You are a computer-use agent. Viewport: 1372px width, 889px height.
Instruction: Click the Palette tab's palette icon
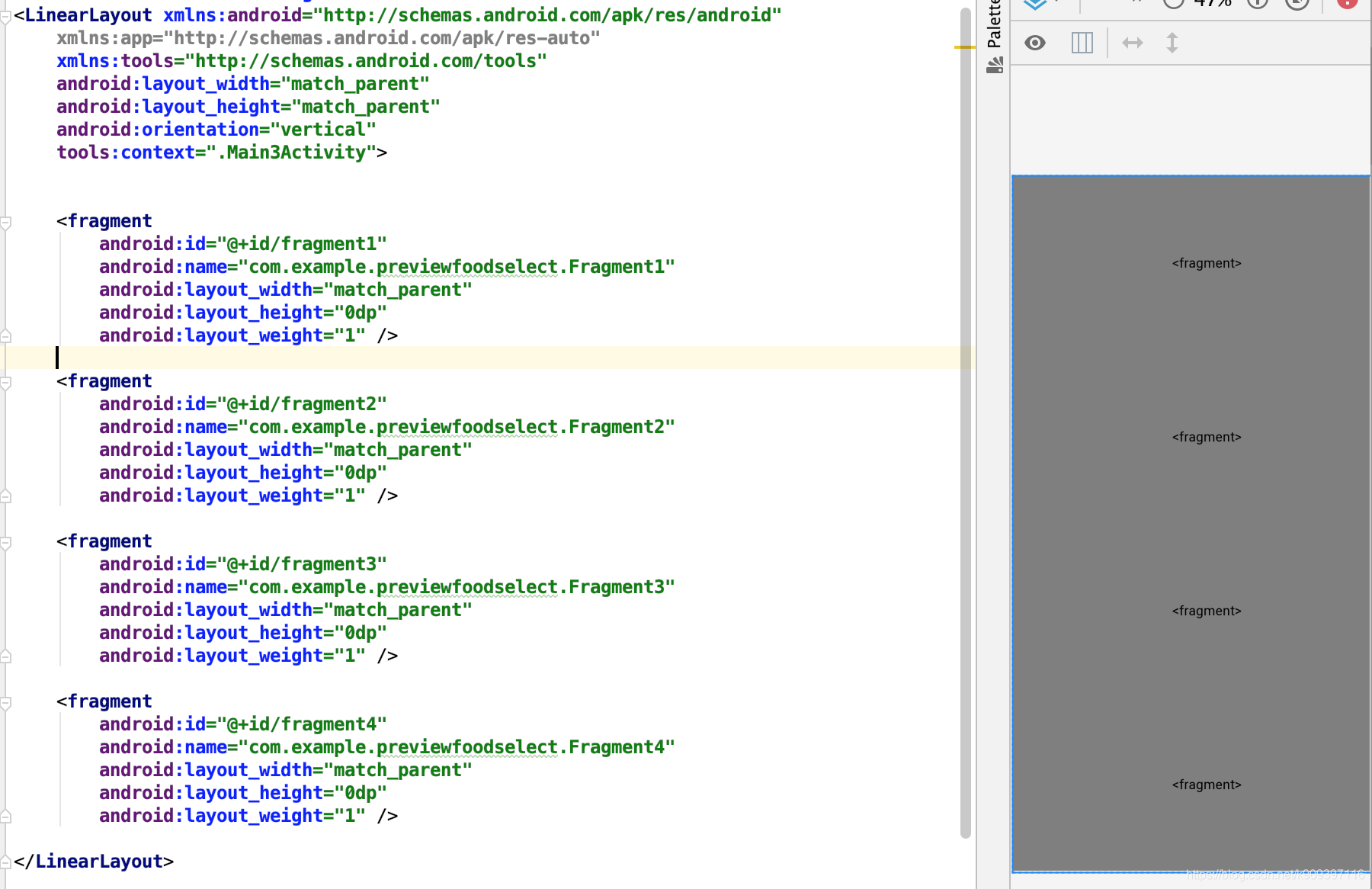pos(995,66)
